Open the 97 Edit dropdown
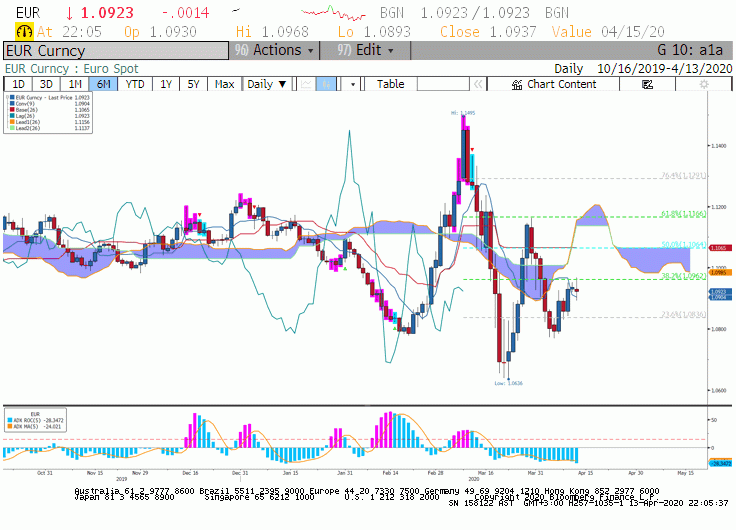The height and width of the screenshot is (530, 736). click(x=365, y=50)
